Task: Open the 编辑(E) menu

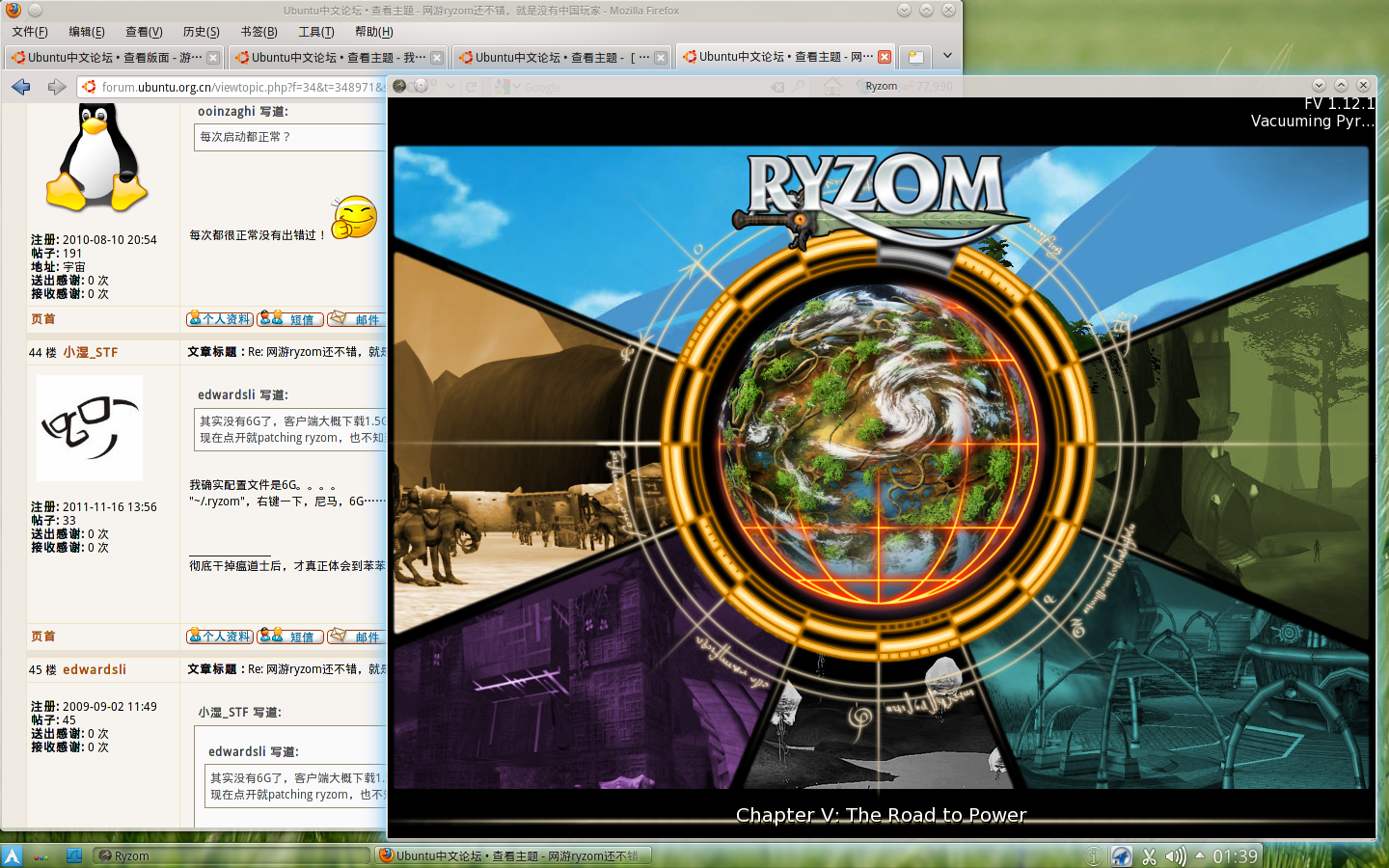Action: (x=87, y=32)
